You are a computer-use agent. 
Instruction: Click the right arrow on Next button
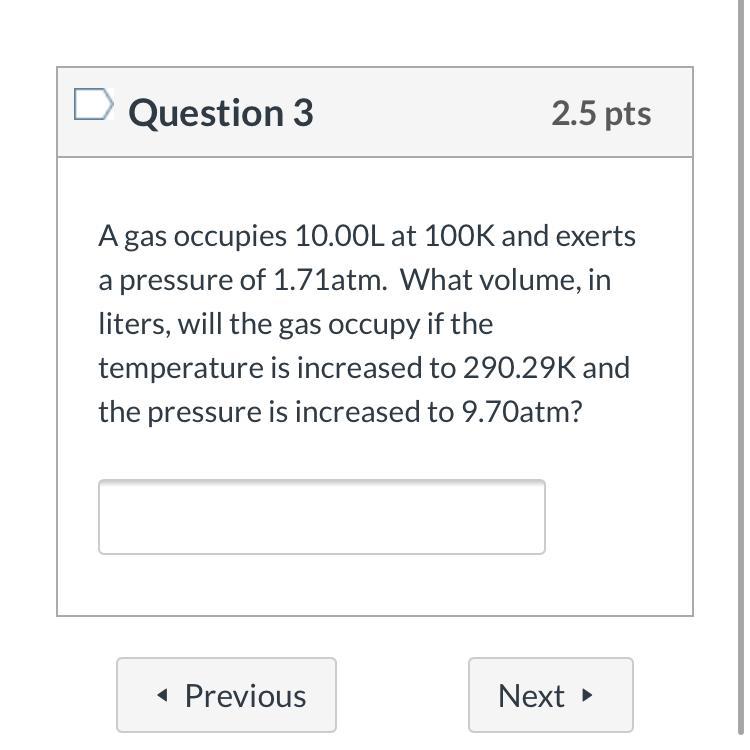(x=587, y=695)
